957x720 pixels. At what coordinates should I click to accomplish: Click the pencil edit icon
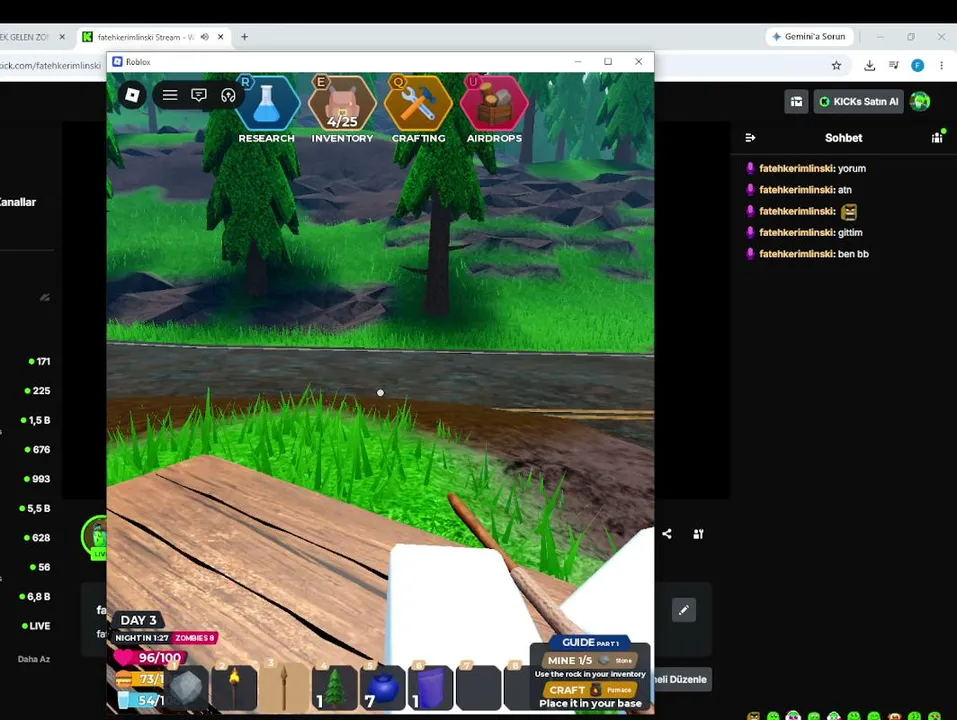click(x=684, y=610)
